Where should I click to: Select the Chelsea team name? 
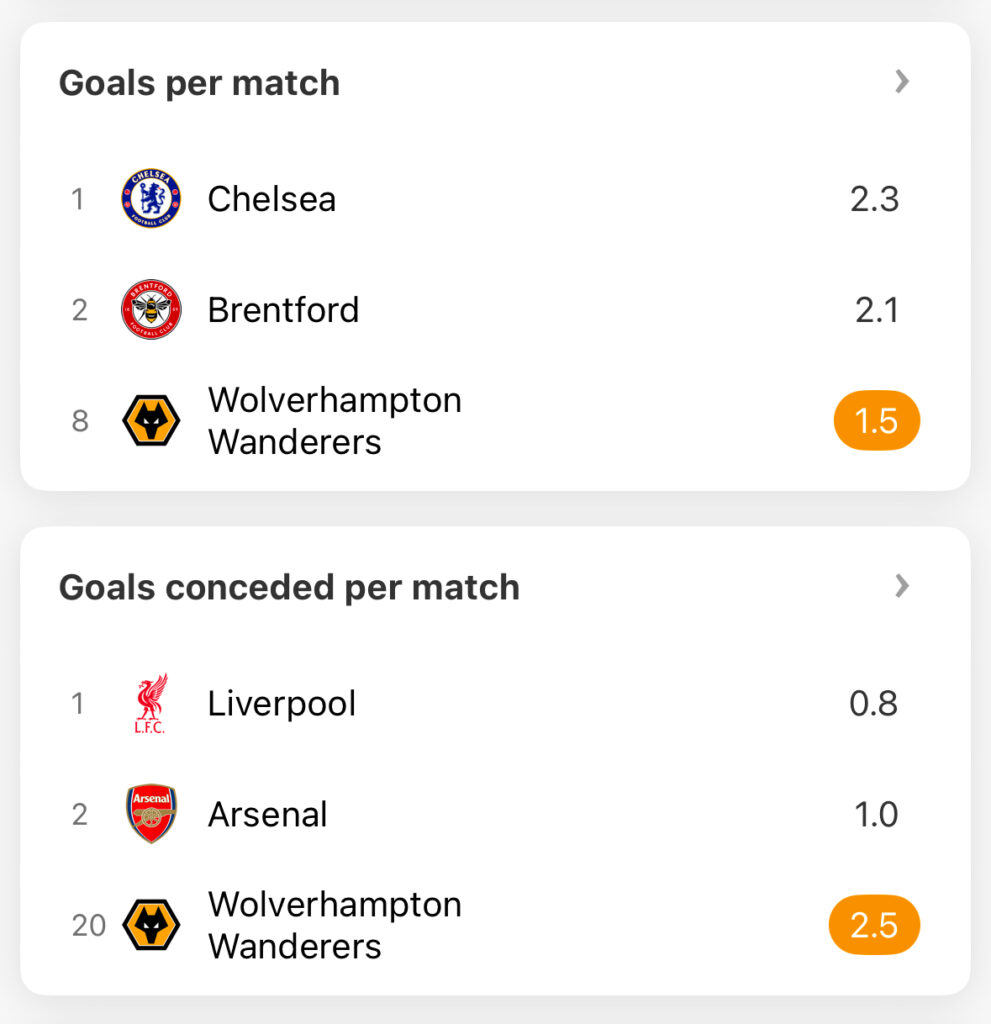pyautogui.click(x=272, y=199)
